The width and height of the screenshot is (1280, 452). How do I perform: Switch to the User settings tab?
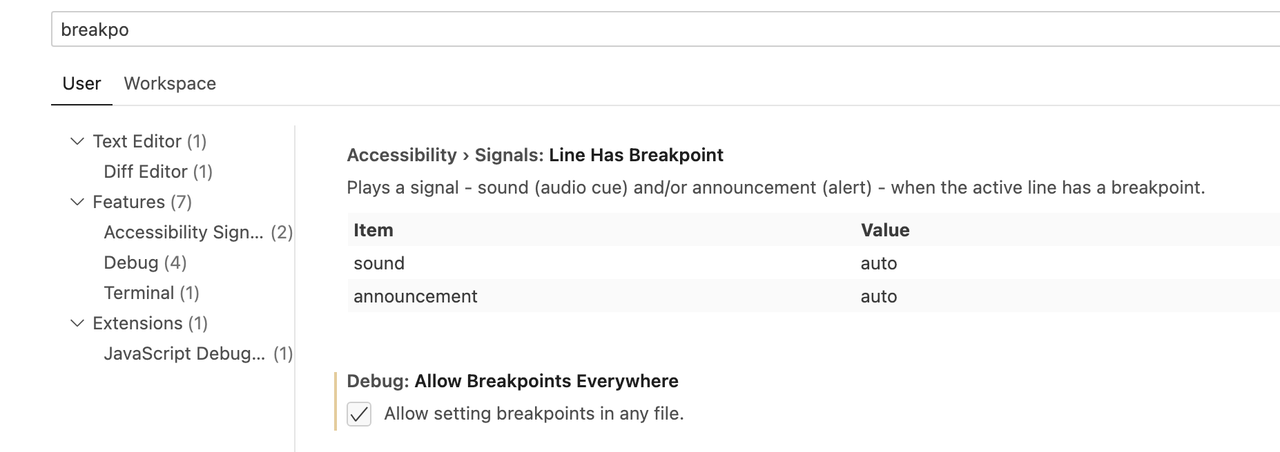[81, 84]
